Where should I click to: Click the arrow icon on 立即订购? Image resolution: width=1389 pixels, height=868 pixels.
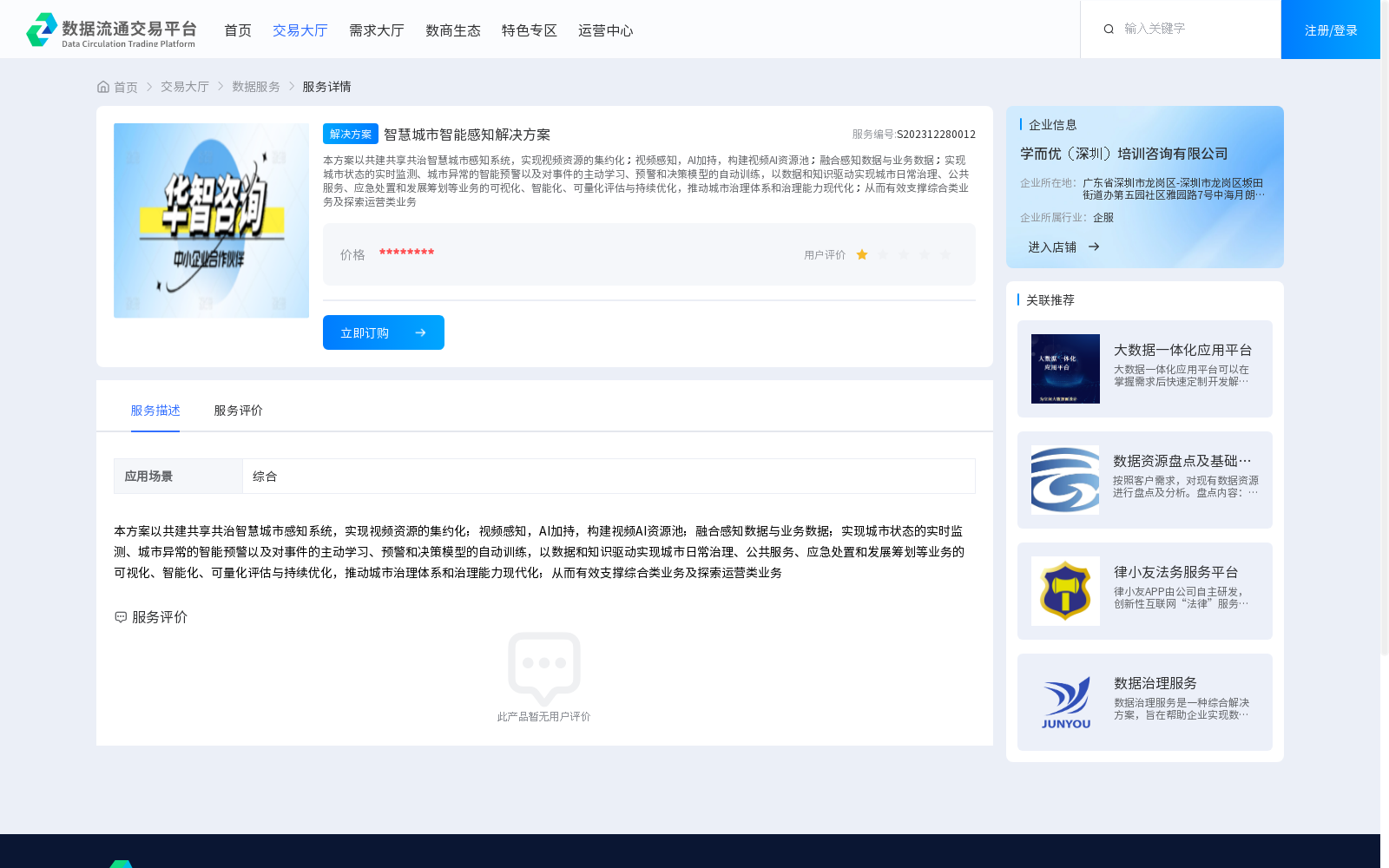tap(420, 332)
